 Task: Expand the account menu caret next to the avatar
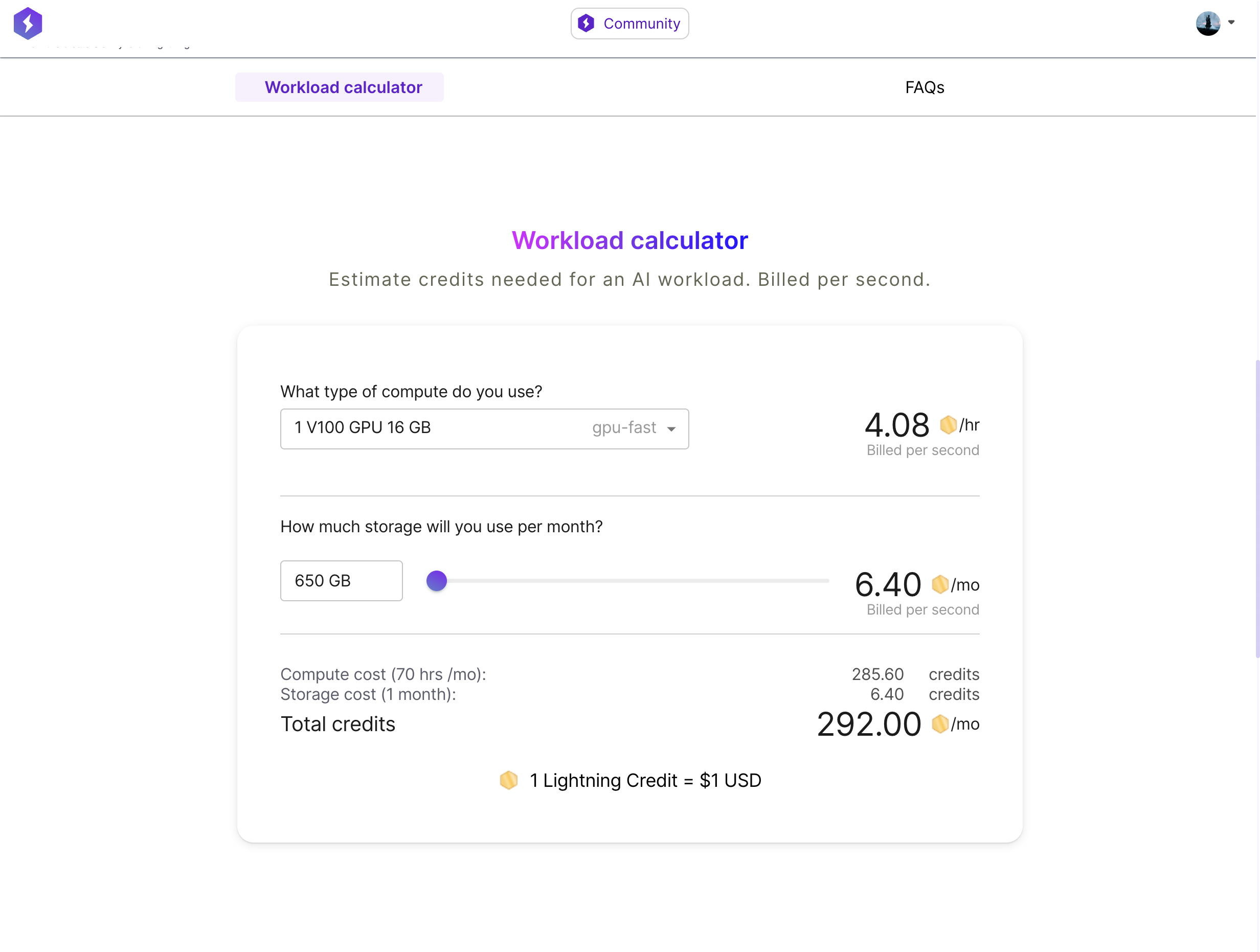click(x=1231, y=23)
